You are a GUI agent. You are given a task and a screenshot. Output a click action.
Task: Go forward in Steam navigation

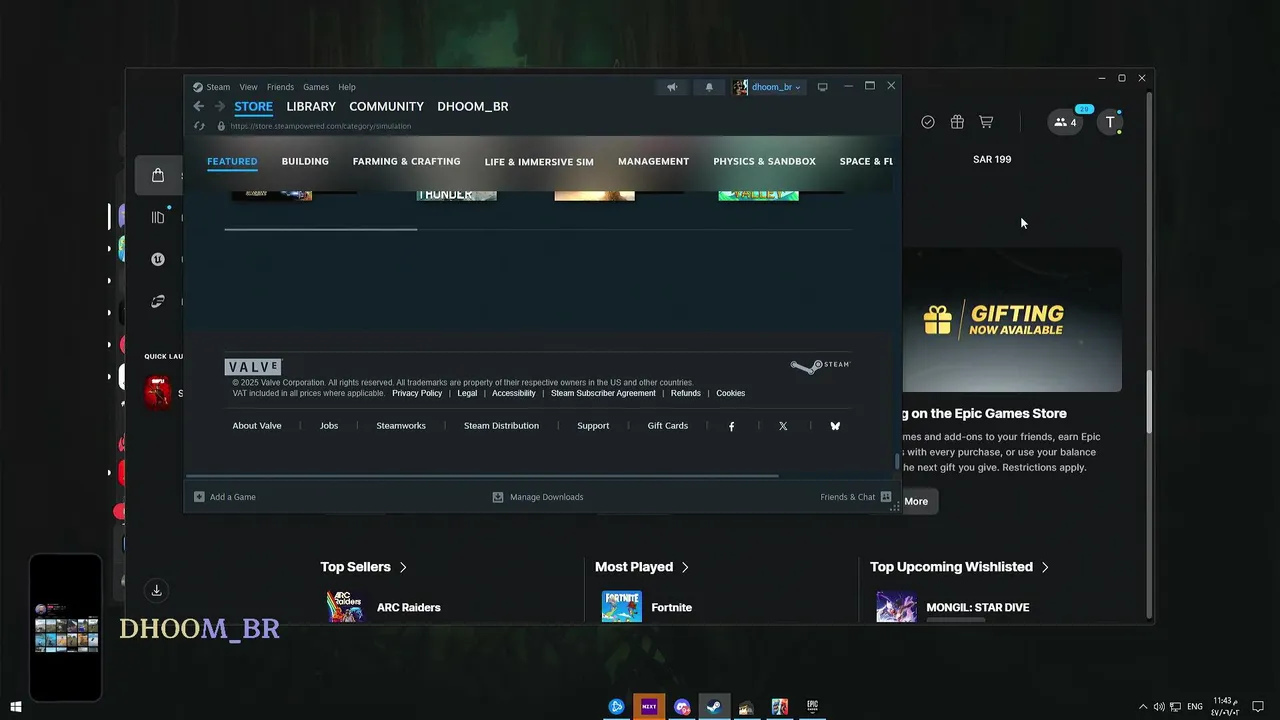219,106
